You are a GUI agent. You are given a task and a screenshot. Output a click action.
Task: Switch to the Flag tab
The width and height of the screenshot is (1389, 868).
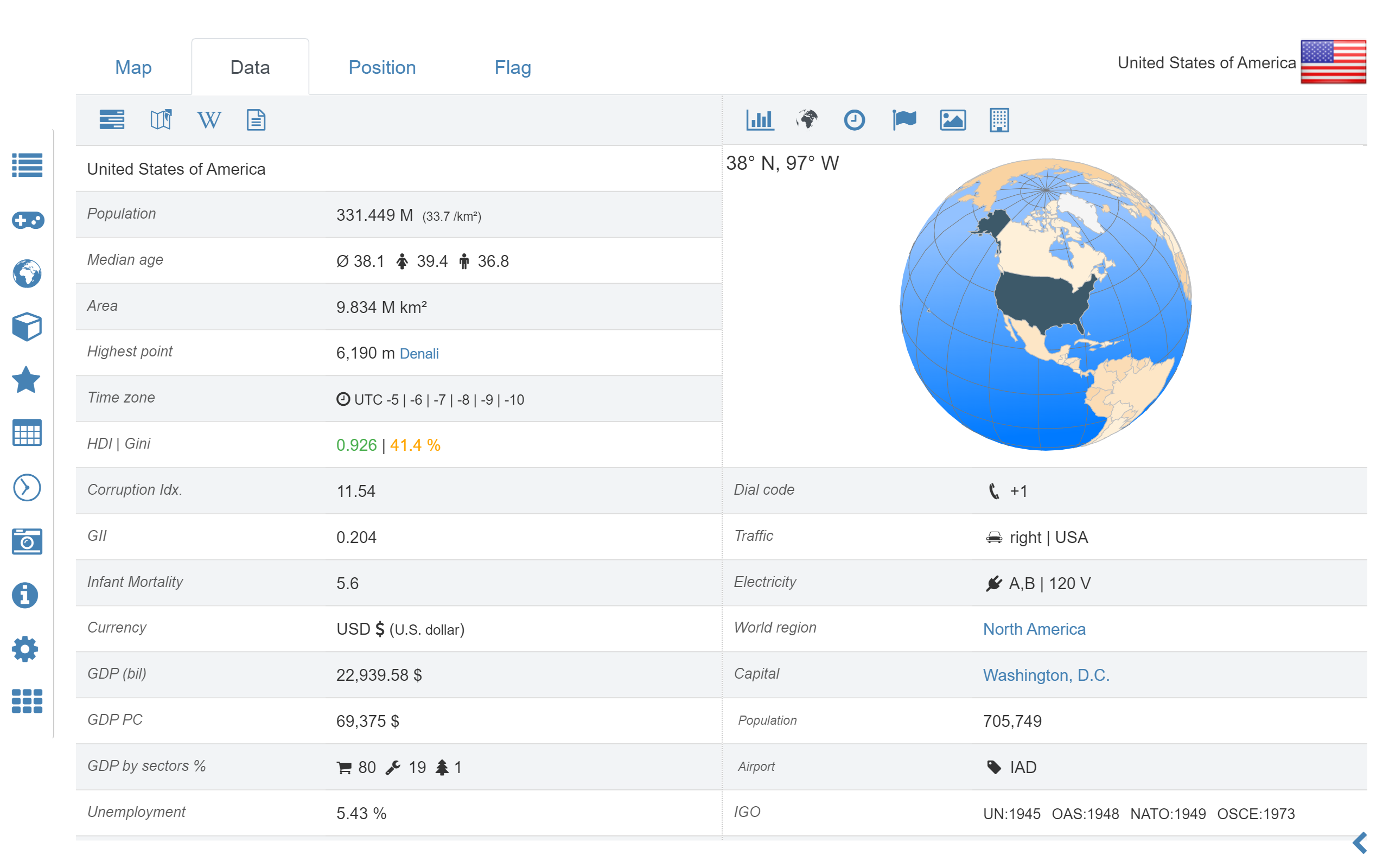pyautogui.click(x=513, y=67)
